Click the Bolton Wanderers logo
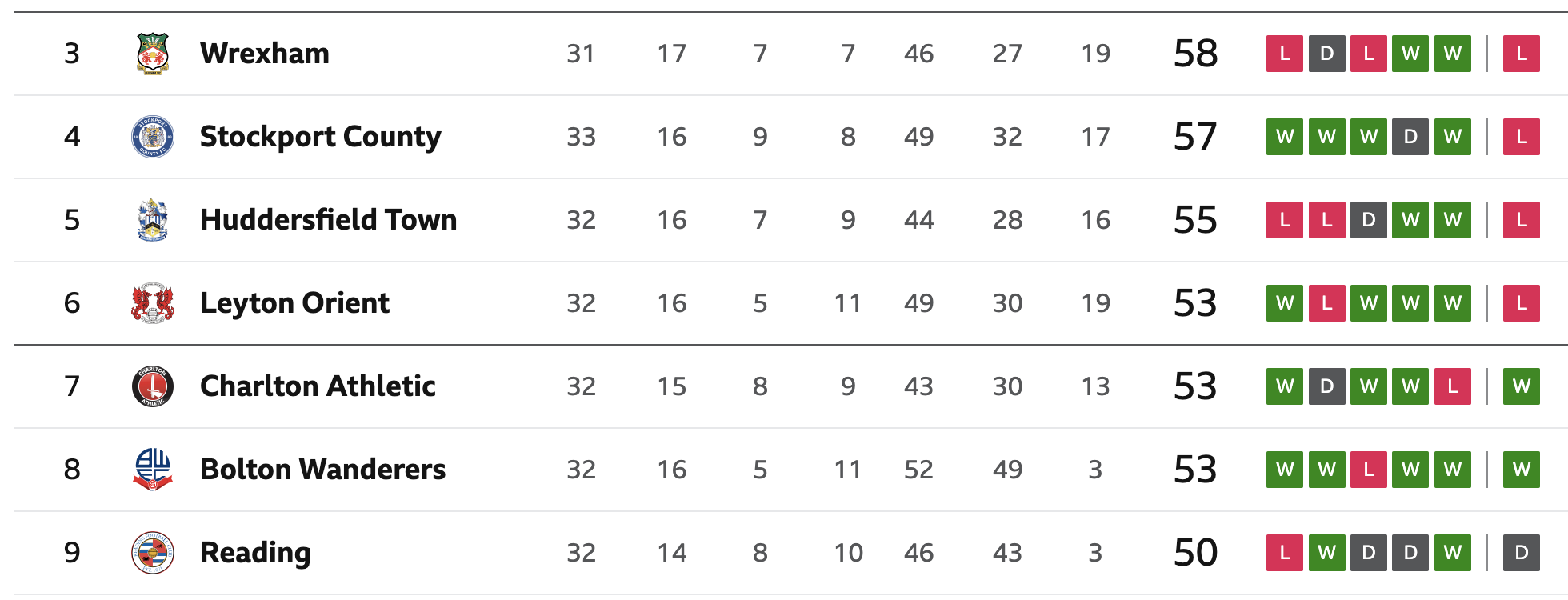This screenshot has height=600, width=1568. click(x=153, y=470)
